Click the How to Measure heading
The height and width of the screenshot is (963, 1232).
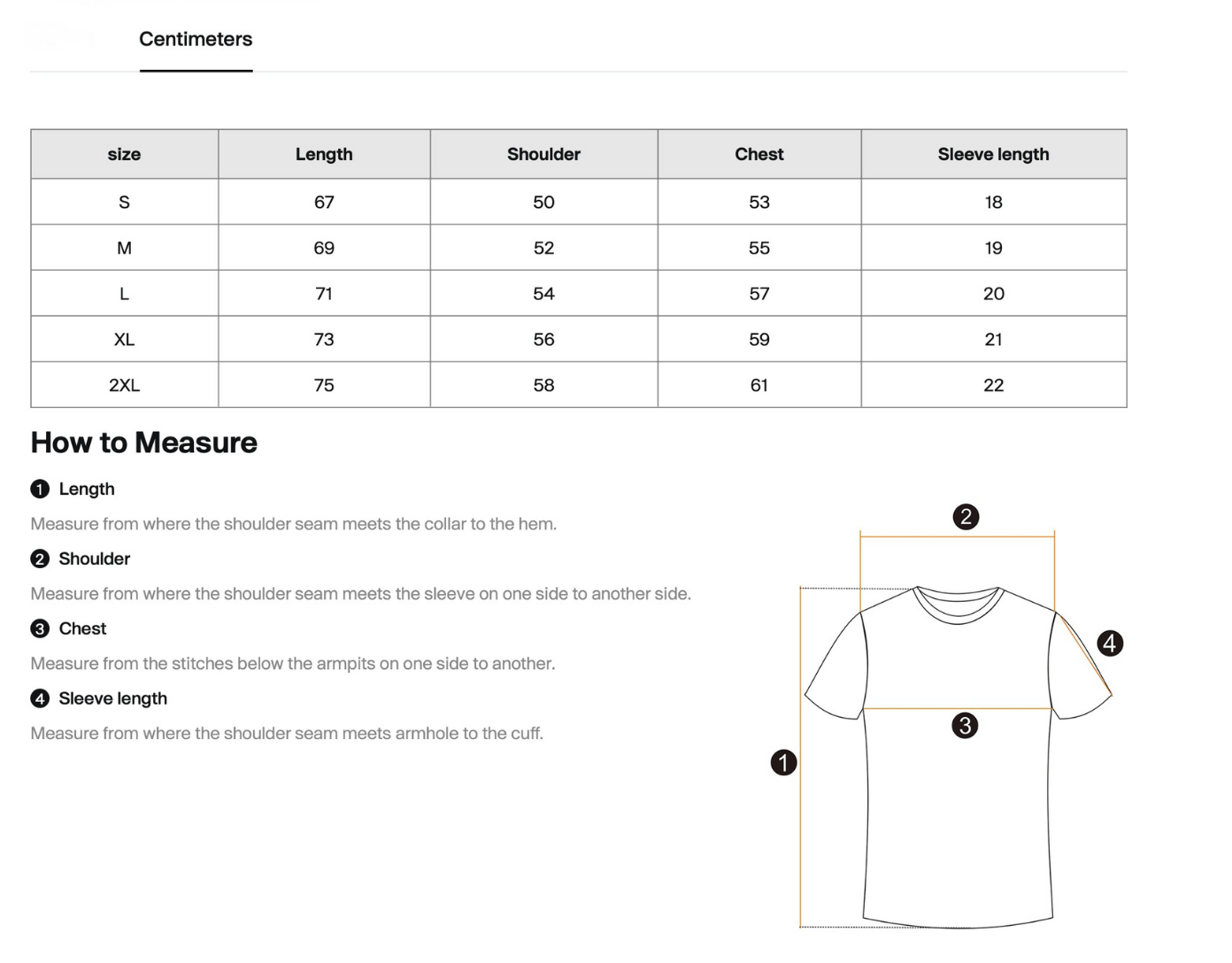click(x=144, y=443)
